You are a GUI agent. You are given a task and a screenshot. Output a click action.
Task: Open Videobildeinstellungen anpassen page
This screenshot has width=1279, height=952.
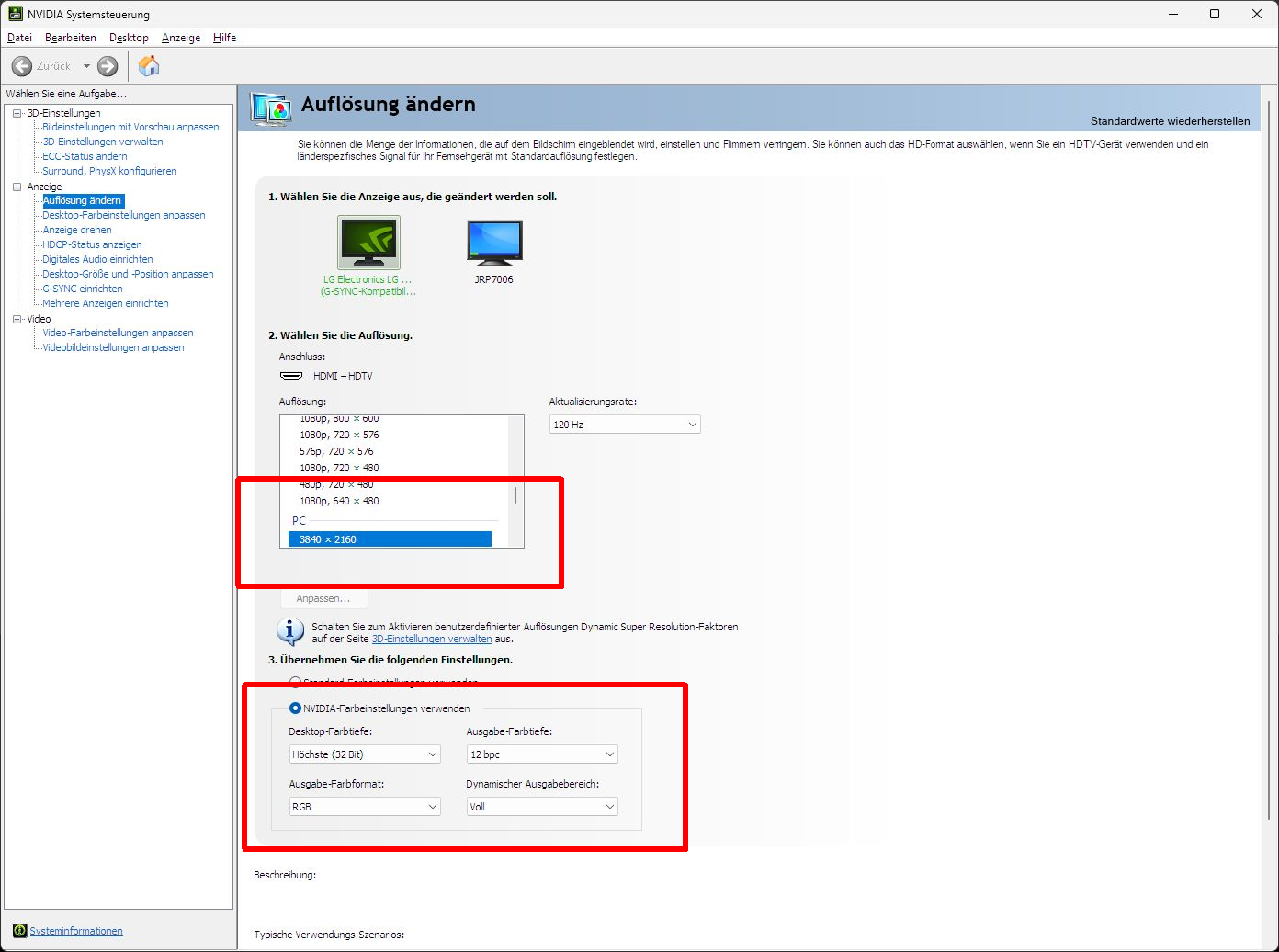click(x=113, y=347)
